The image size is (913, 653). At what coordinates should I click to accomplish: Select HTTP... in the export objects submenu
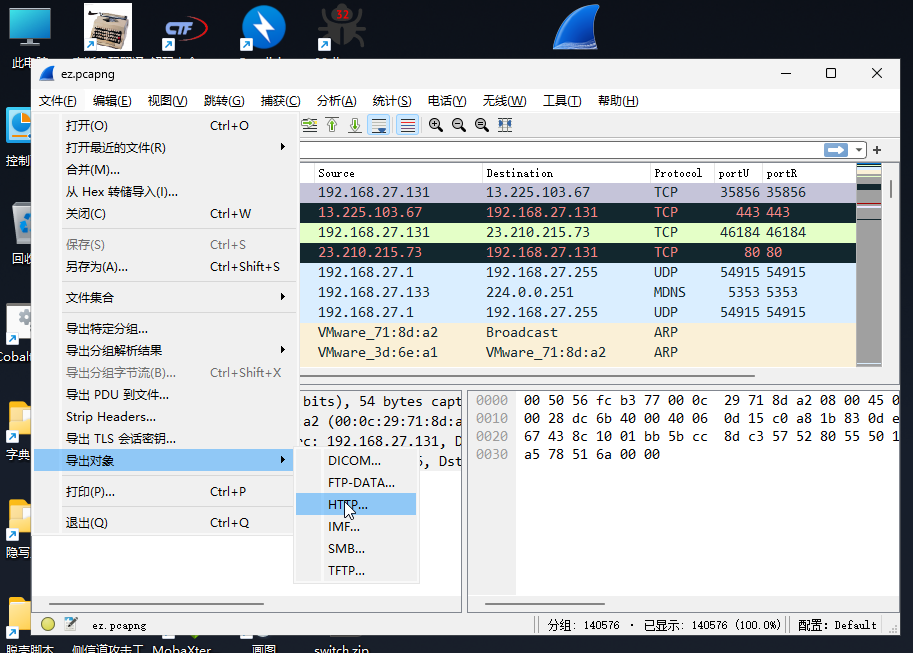click(x=356, y=504)
